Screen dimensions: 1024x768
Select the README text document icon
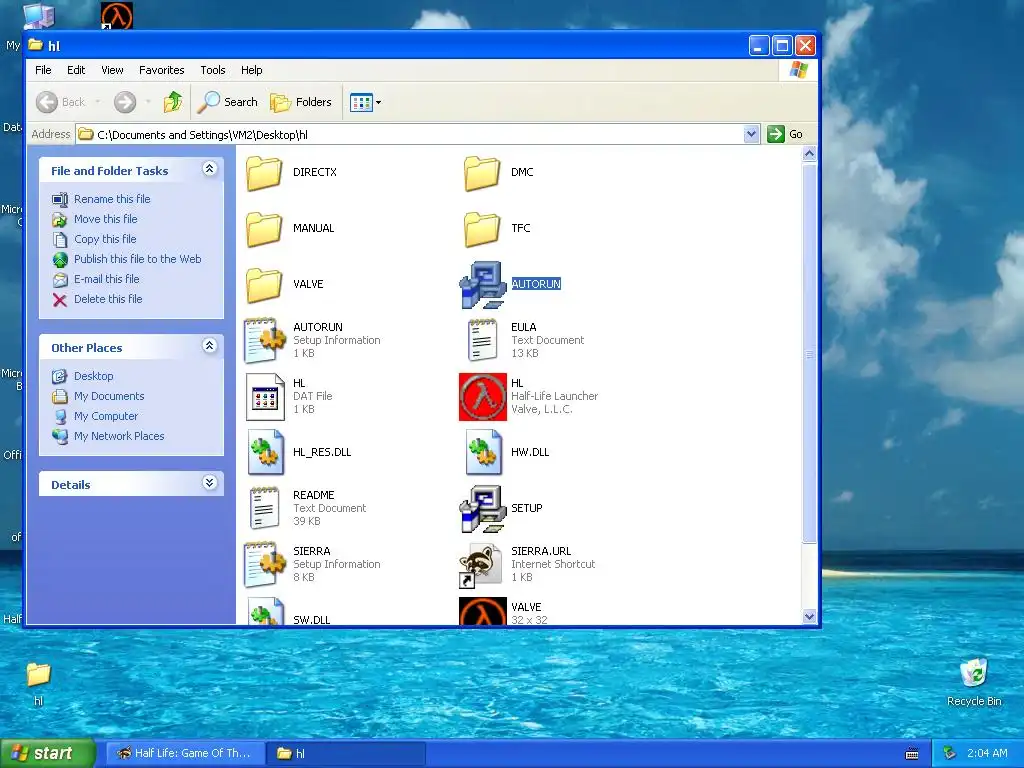pos(264,508)
